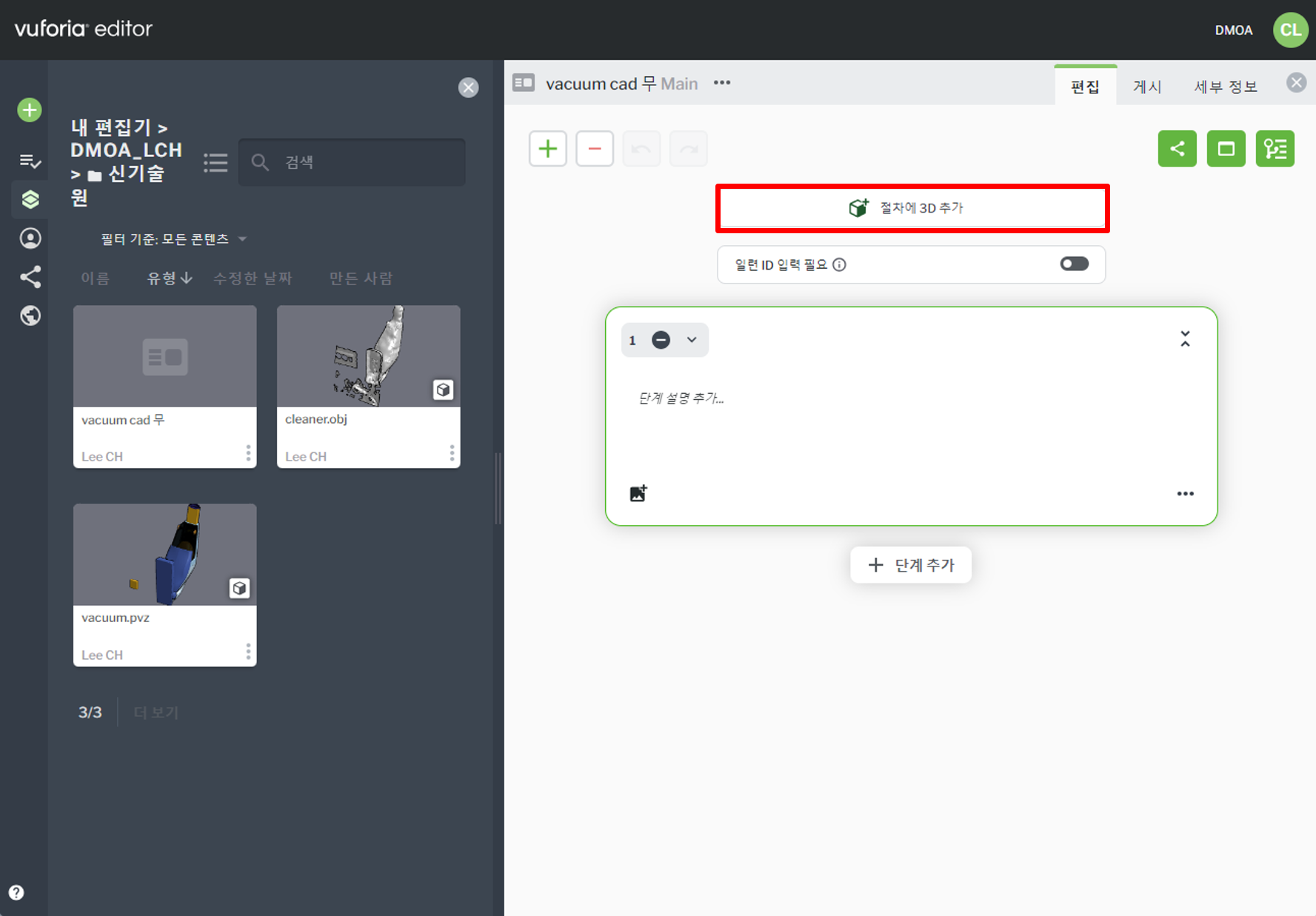
Task: Click 절차에 3D 추가 button
Action: coord(912,208)
